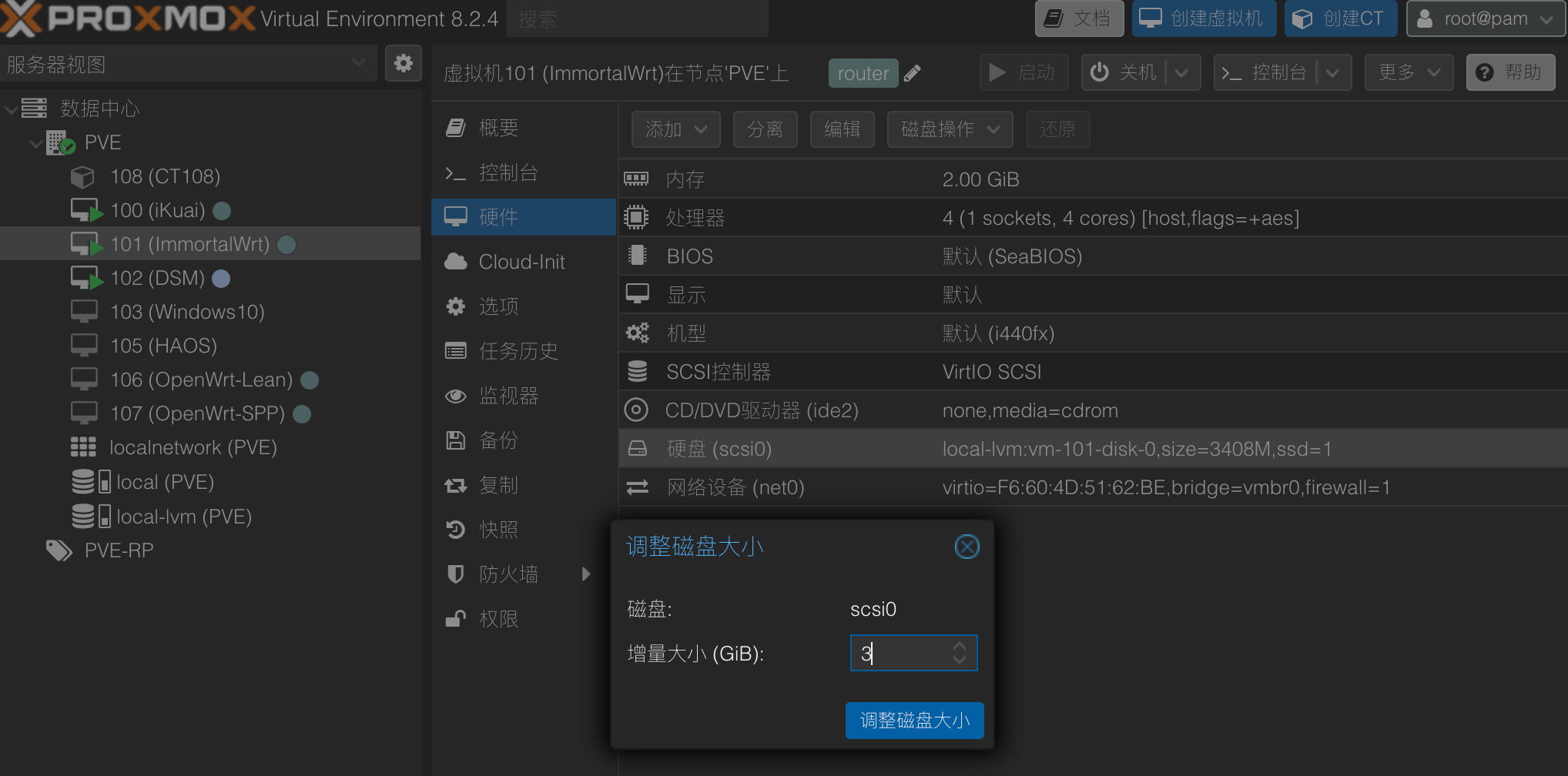Open the server view settings gear
1568x776 pixels.
pyautogui.click(x=403, y=63)
